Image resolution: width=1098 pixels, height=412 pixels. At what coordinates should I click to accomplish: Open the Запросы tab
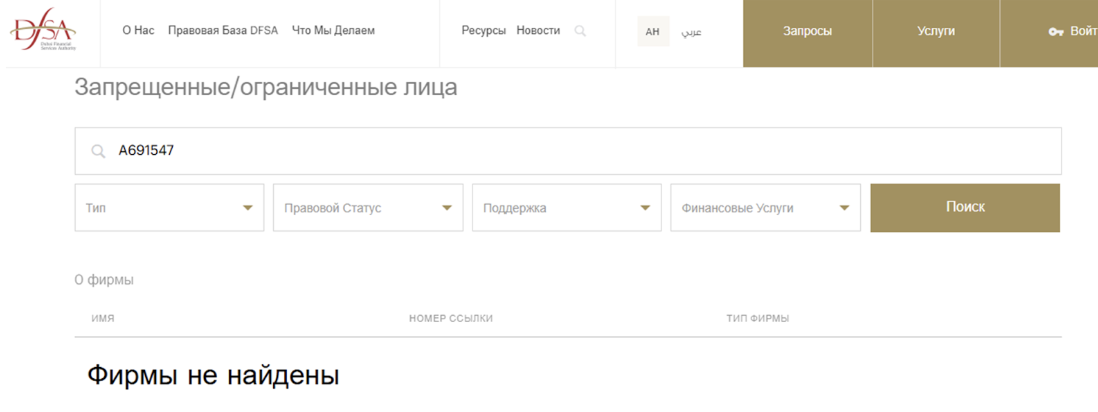pyautogui.click(x=807, y=32)
